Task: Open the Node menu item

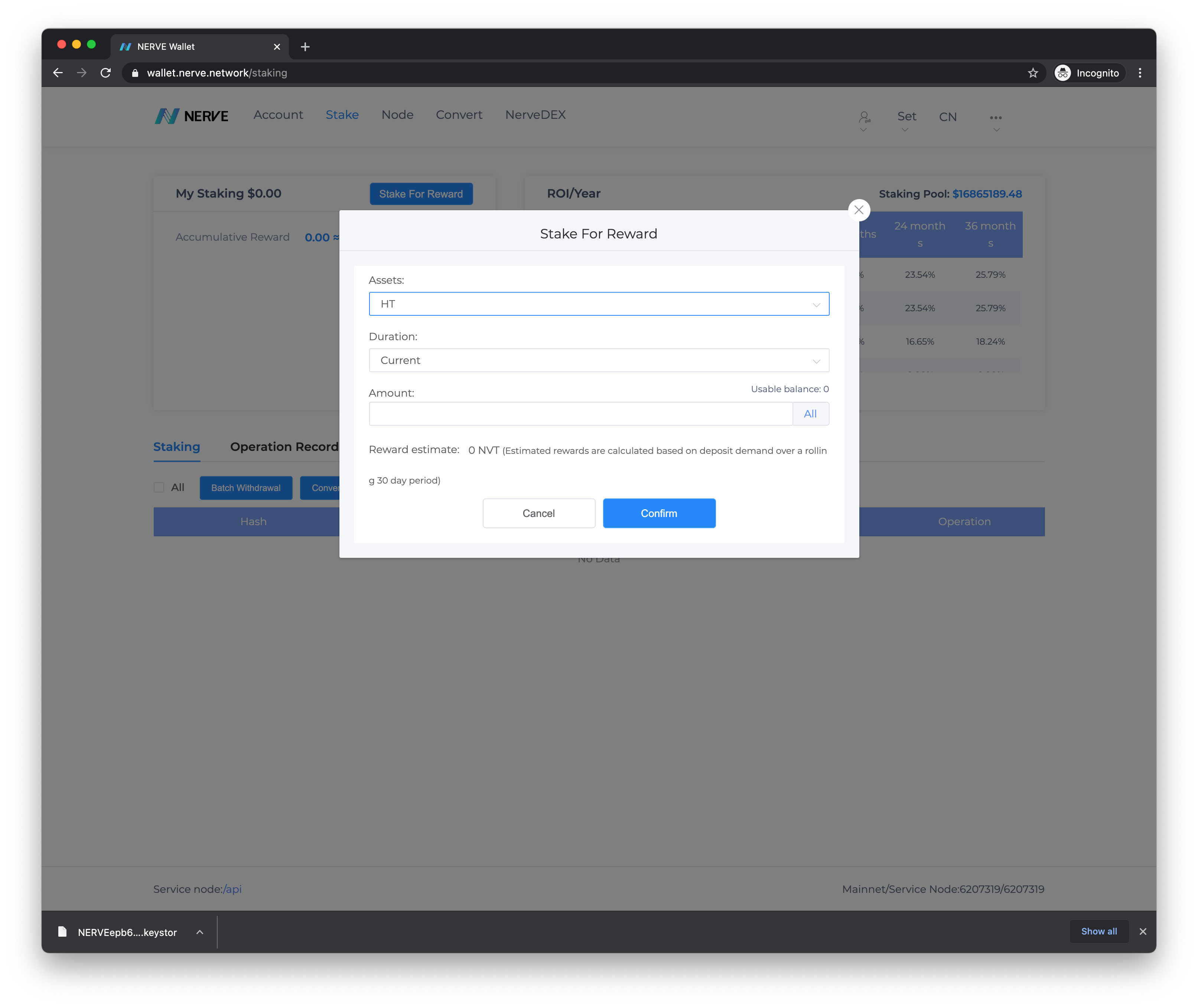Action: (397, 115)
